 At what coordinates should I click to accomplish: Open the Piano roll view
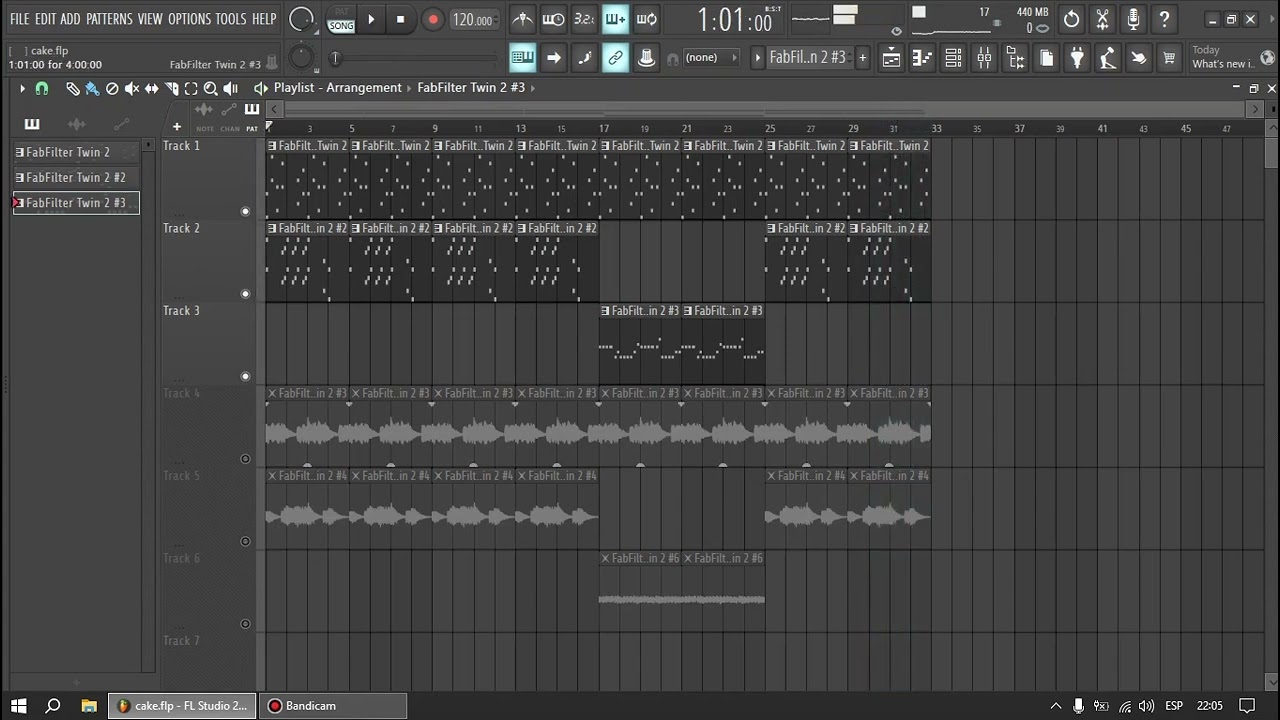(x=922, y=58)
